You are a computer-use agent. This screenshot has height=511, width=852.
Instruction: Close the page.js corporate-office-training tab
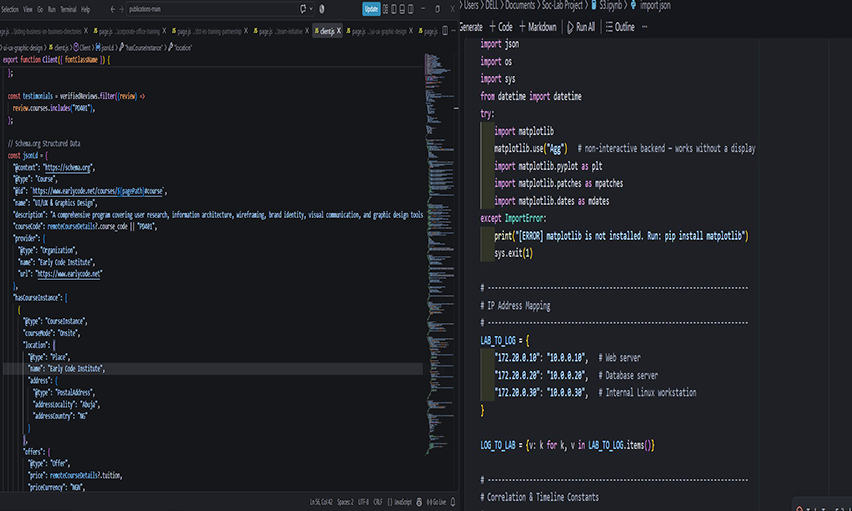tap(164, 31)
